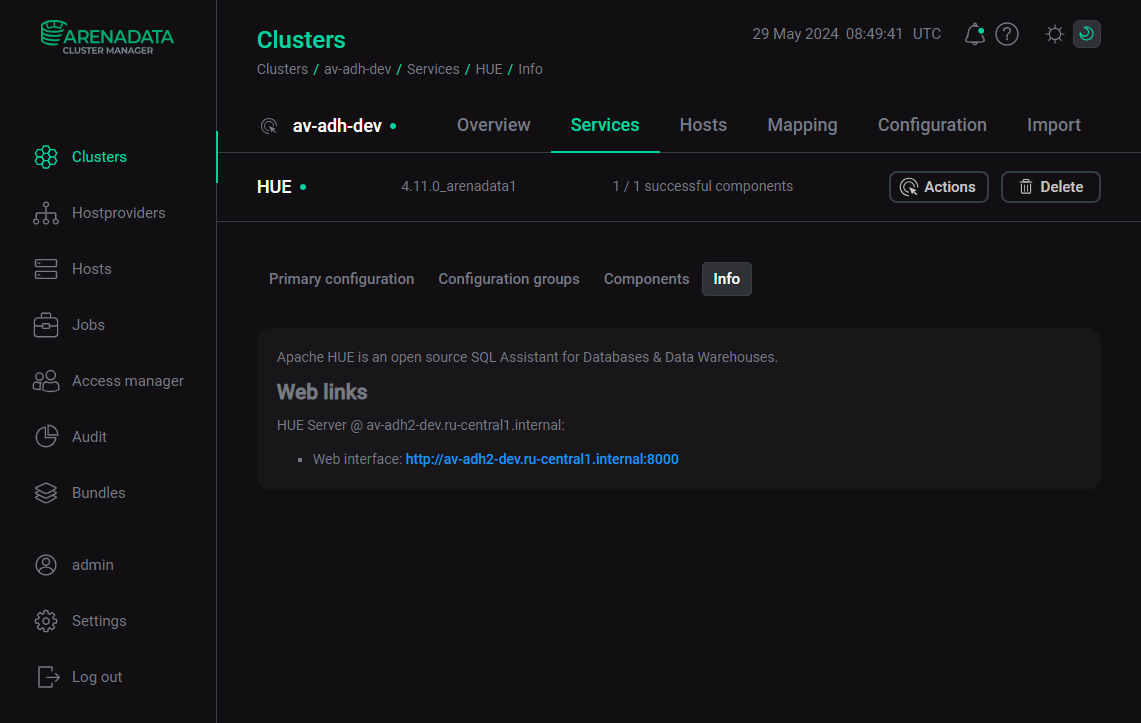Click the Clusters sidebar icon

tap(46, 157)
